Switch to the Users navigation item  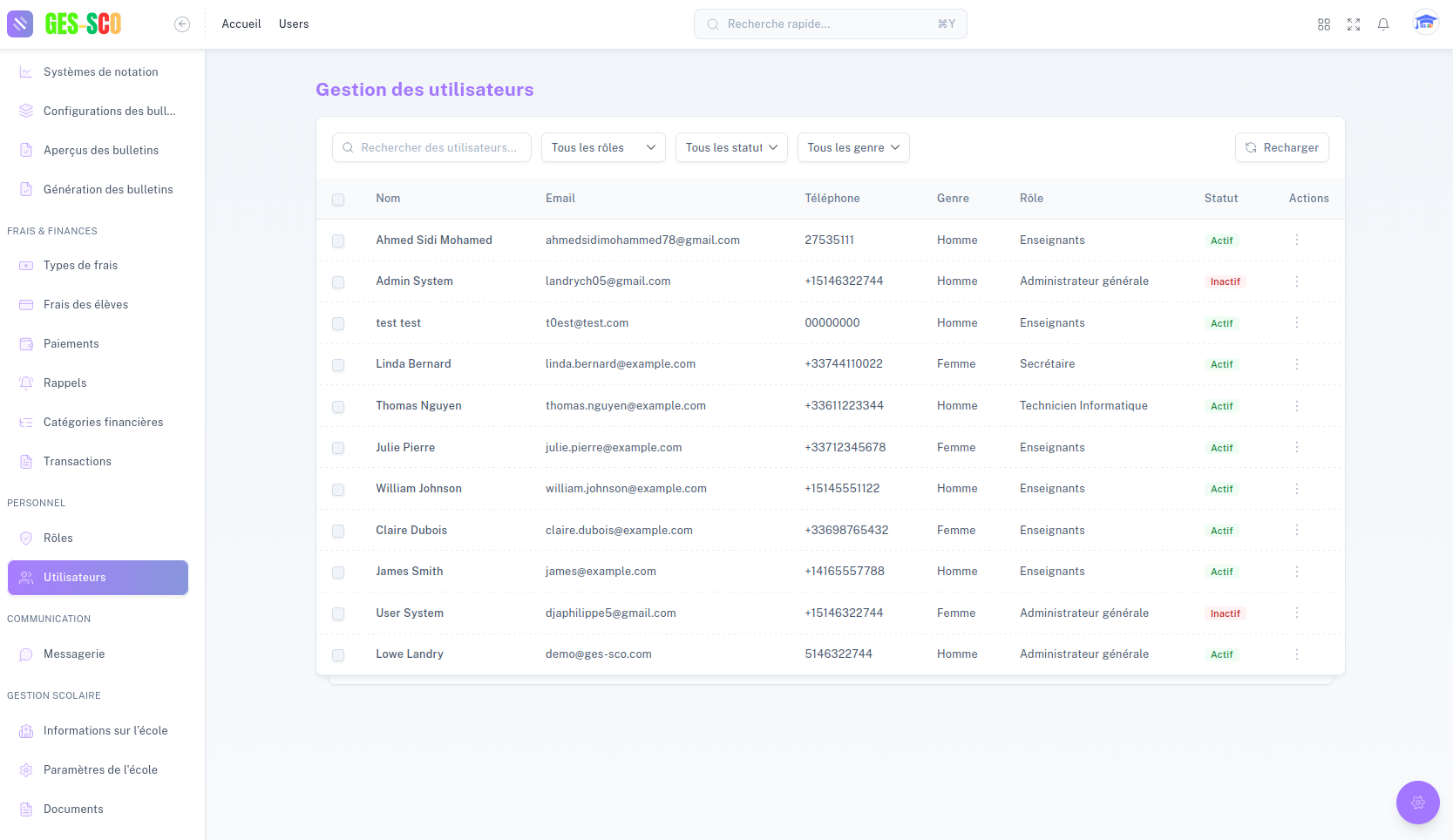point(293,24)
